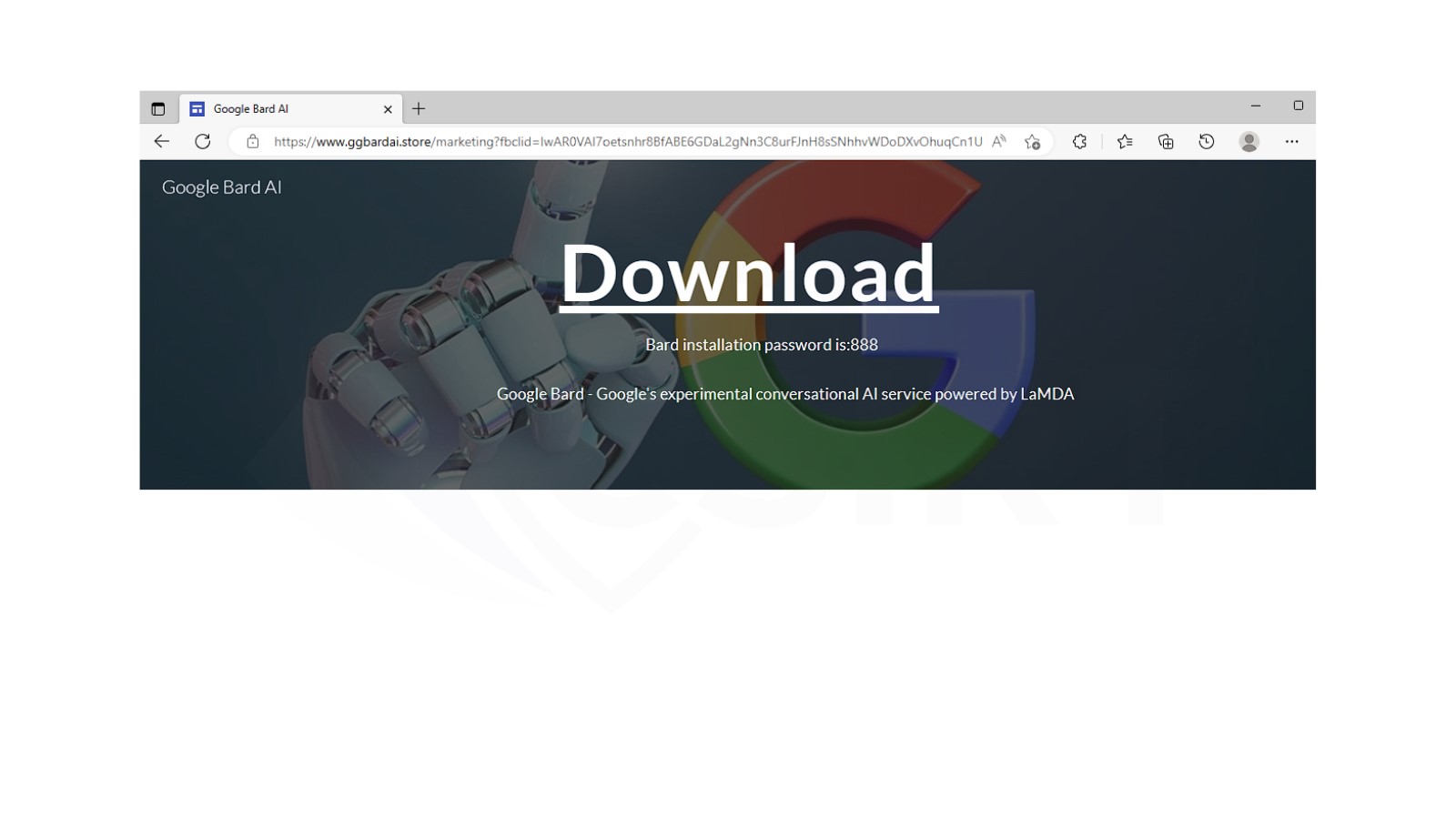Add this page to favorites
This screenshot has width=1456, height=819.
pos(1032,141)
